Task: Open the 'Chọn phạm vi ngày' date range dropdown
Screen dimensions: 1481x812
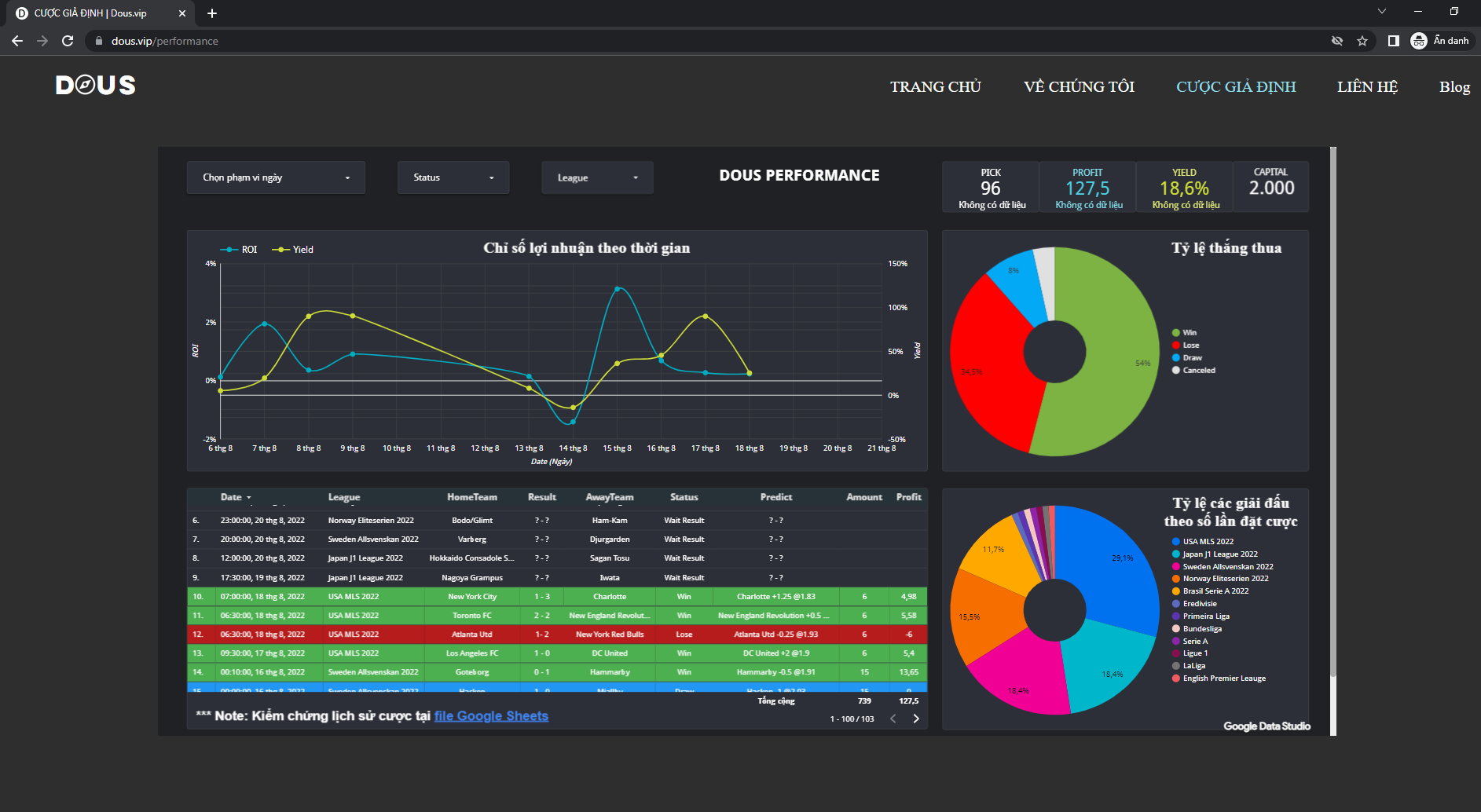Action: tap(276, 177)
